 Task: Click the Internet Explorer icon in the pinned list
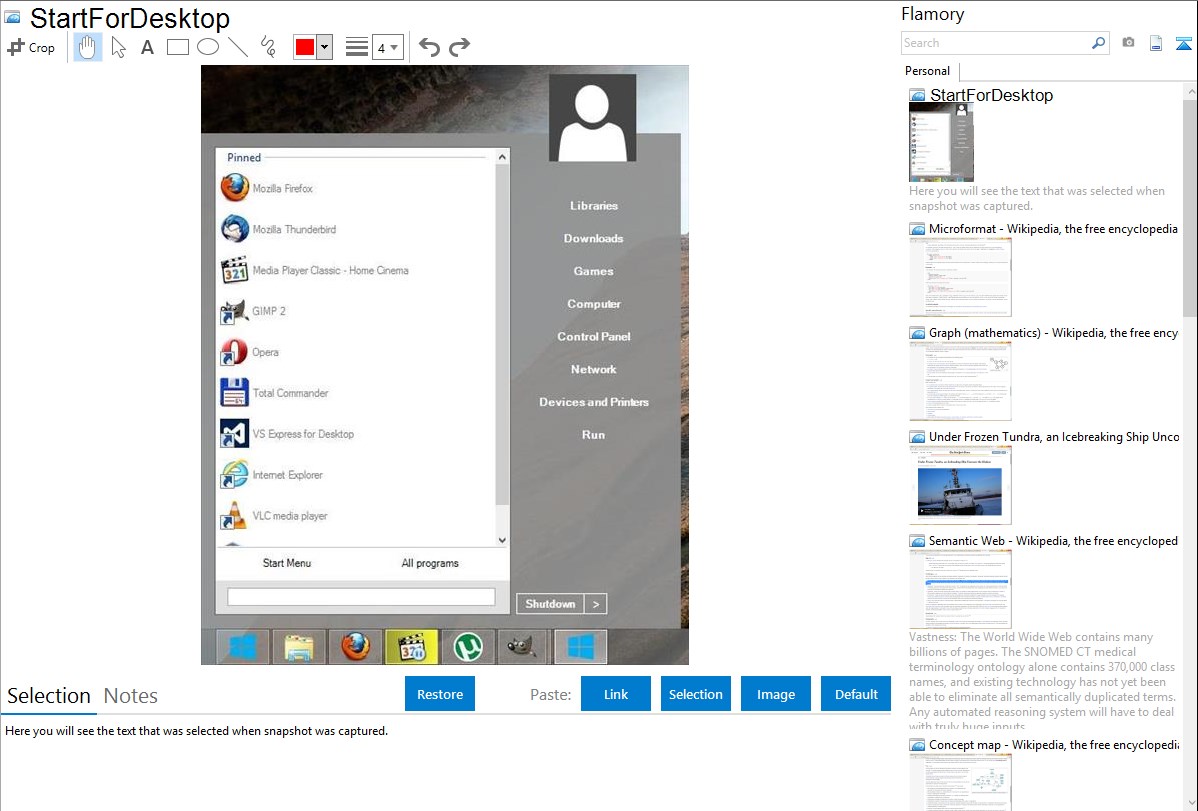point(234,474)
